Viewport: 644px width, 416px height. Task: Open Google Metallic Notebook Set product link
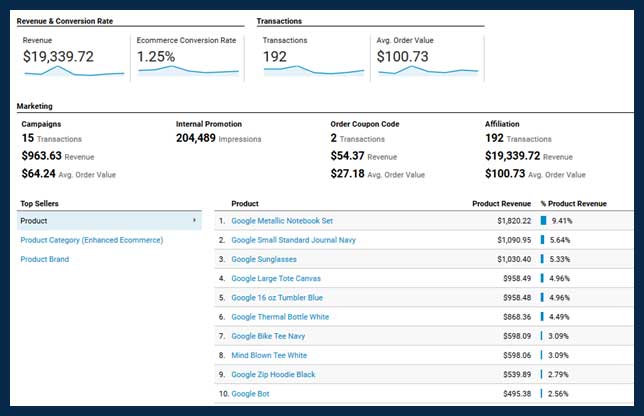point(281,221)
